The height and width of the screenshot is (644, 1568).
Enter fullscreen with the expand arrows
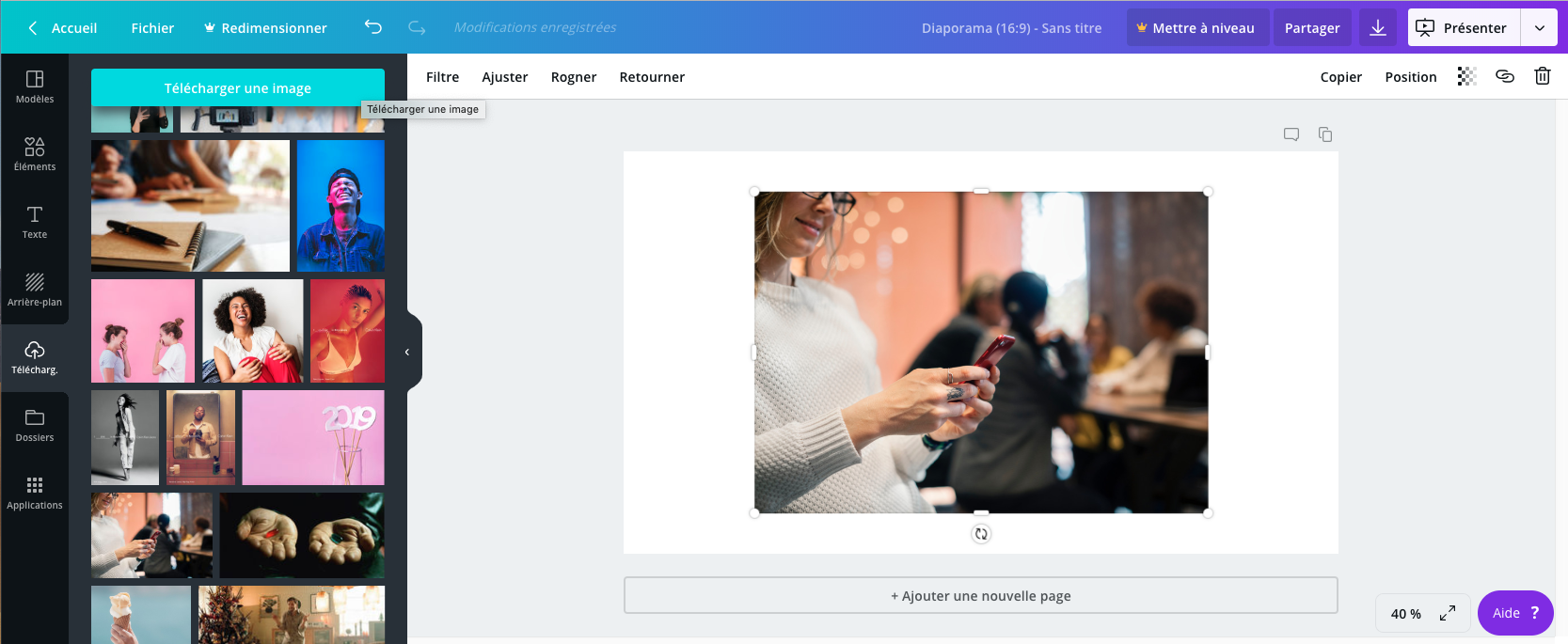(x=1448, y=613)
